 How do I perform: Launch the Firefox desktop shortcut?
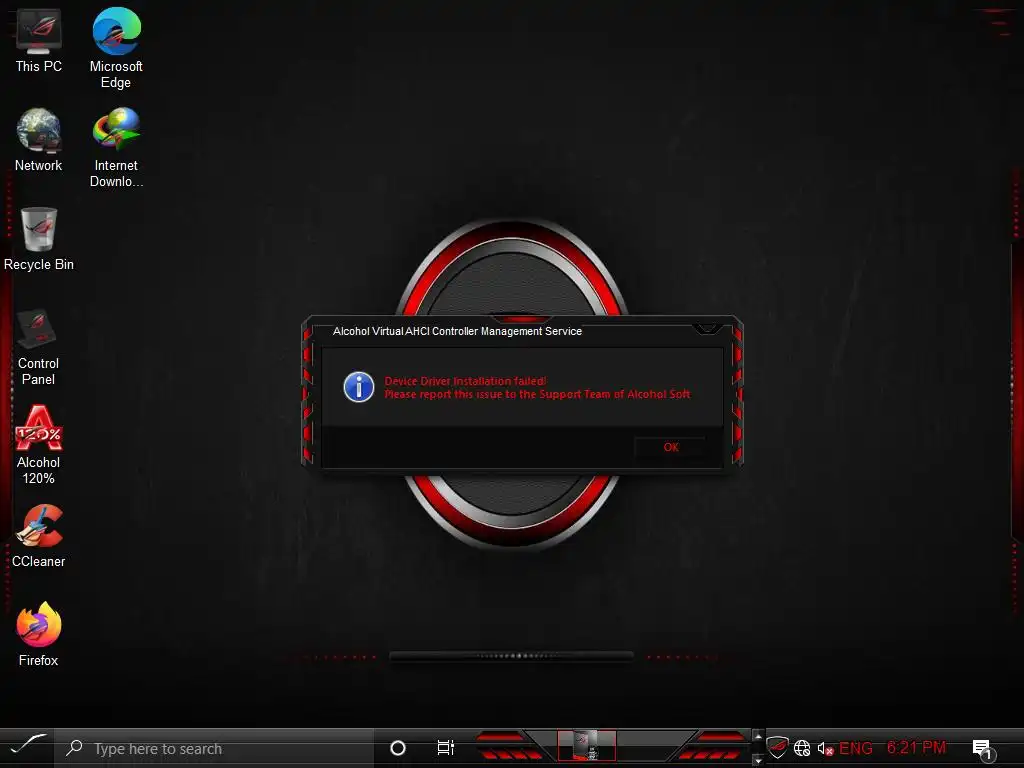coord(39,634)
